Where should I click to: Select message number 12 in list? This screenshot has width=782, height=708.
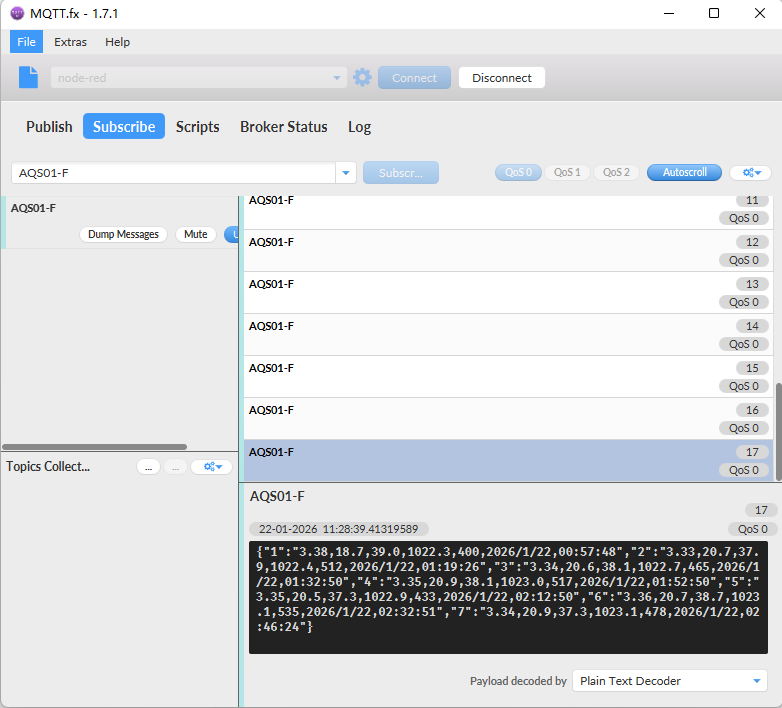coord(508,251)
